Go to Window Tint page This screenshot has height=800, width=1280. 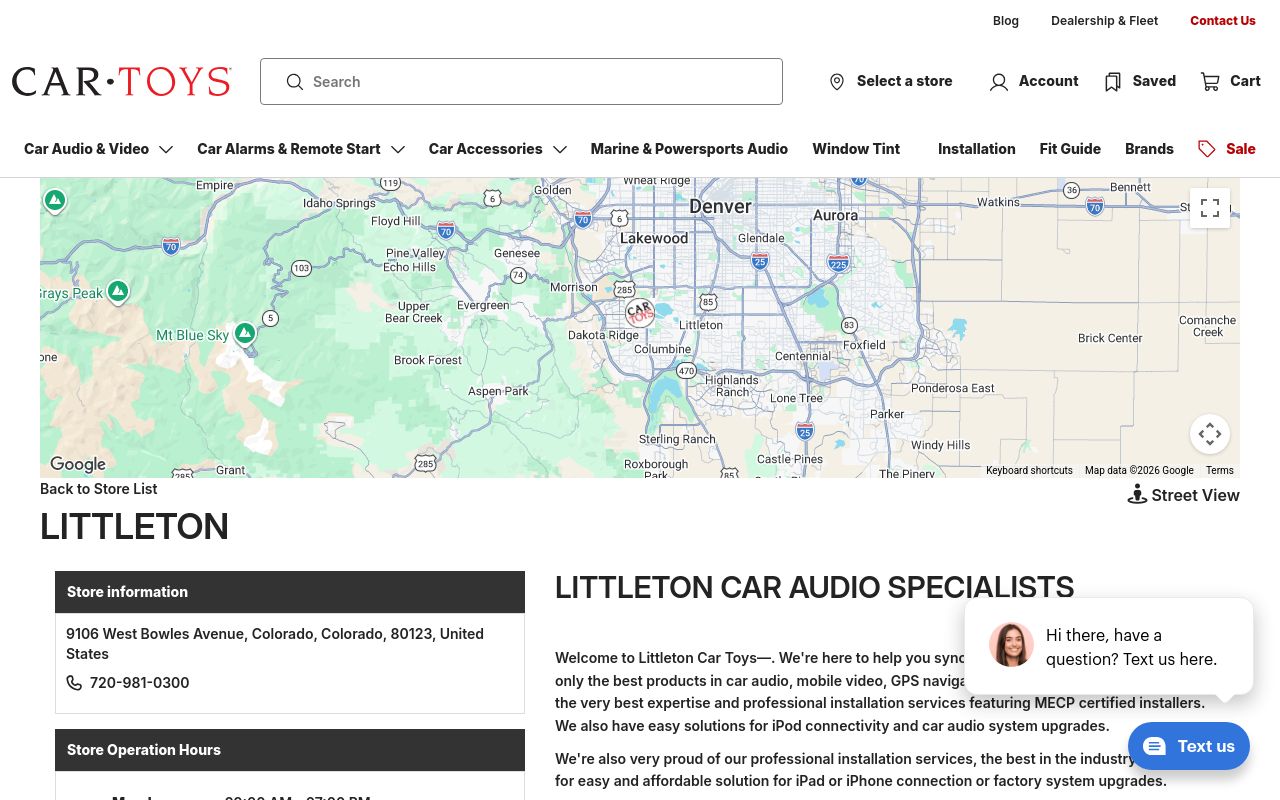[x=856, y=149]
